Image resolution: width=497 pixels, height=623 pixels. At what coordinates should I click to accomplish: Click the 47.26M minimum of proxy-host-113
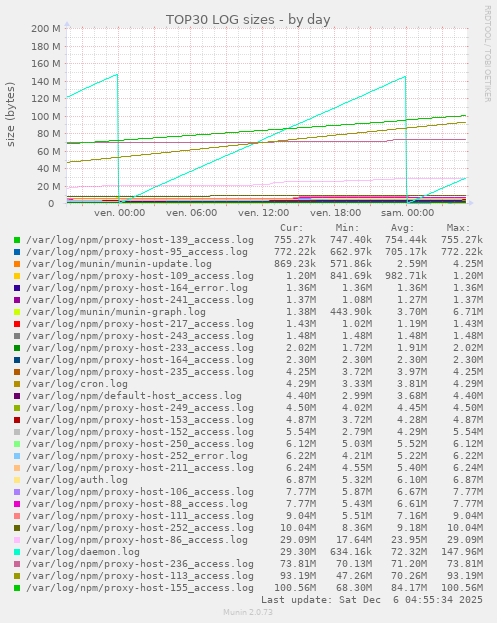point(354,576)
